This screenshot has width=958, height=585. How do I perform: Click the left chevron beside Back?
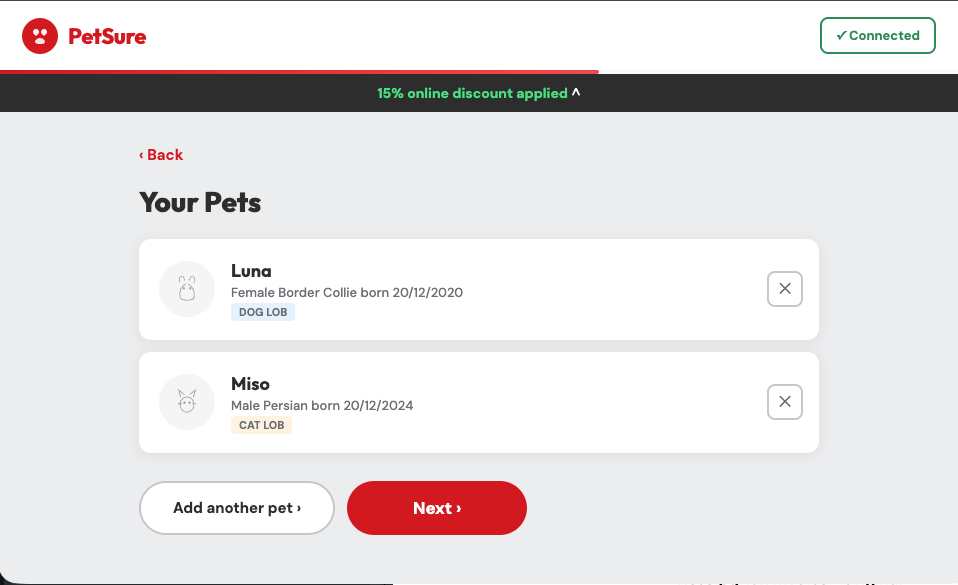(x=142, y=155)
